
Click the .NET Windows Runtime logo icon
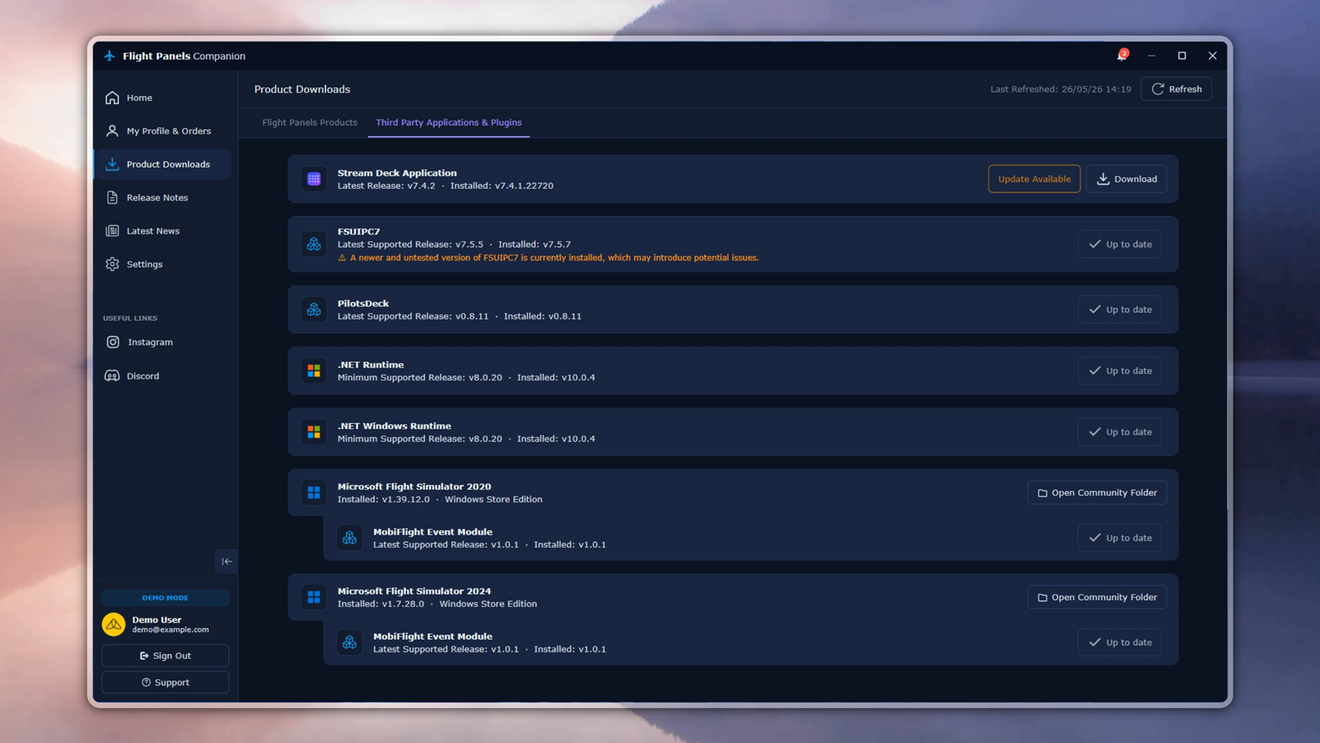314,432
